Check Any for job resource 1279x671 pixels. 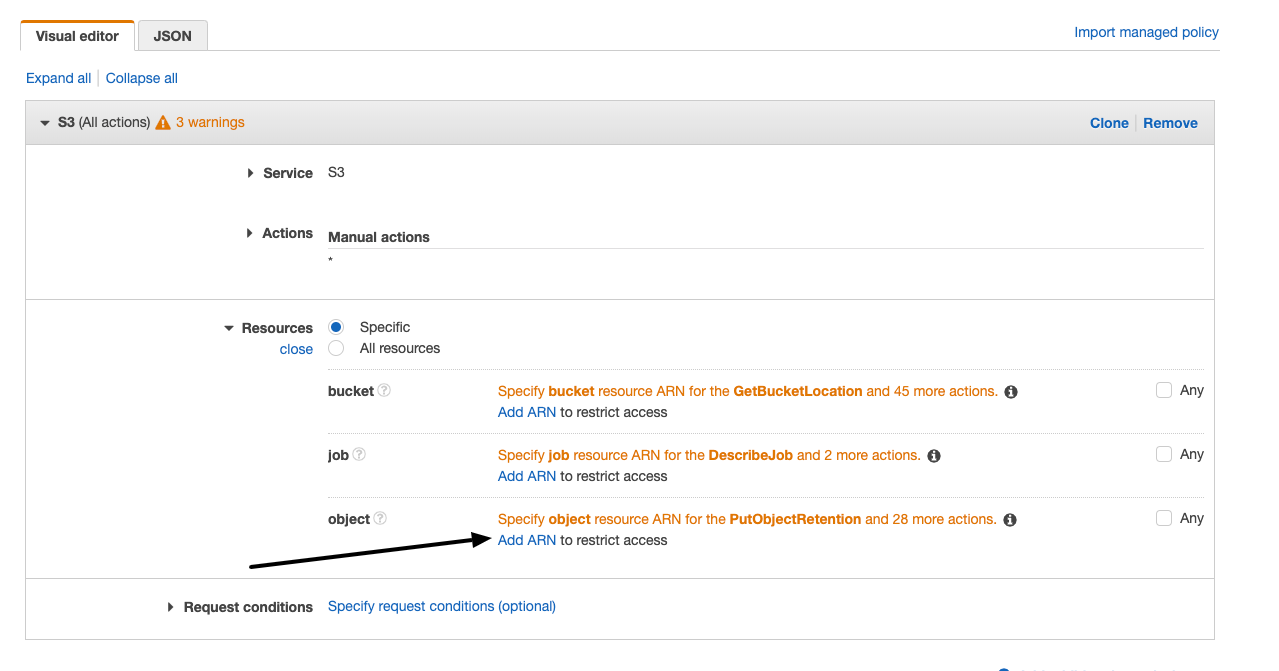1164,454
